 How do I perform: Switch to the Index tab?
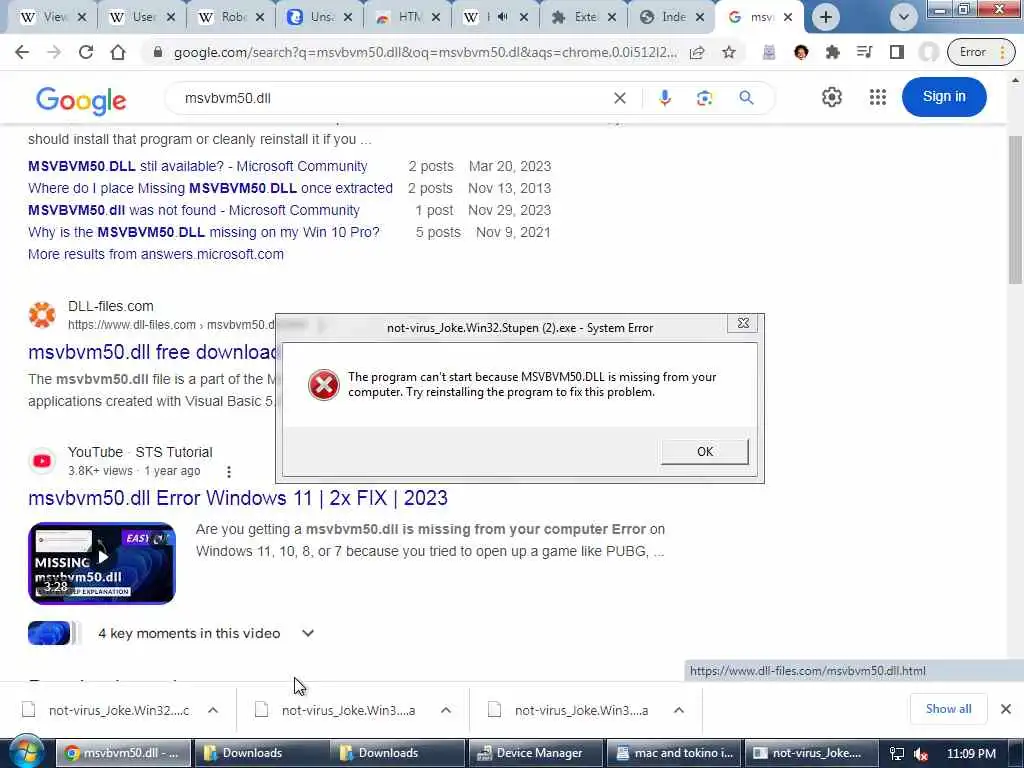coord(671,17)
